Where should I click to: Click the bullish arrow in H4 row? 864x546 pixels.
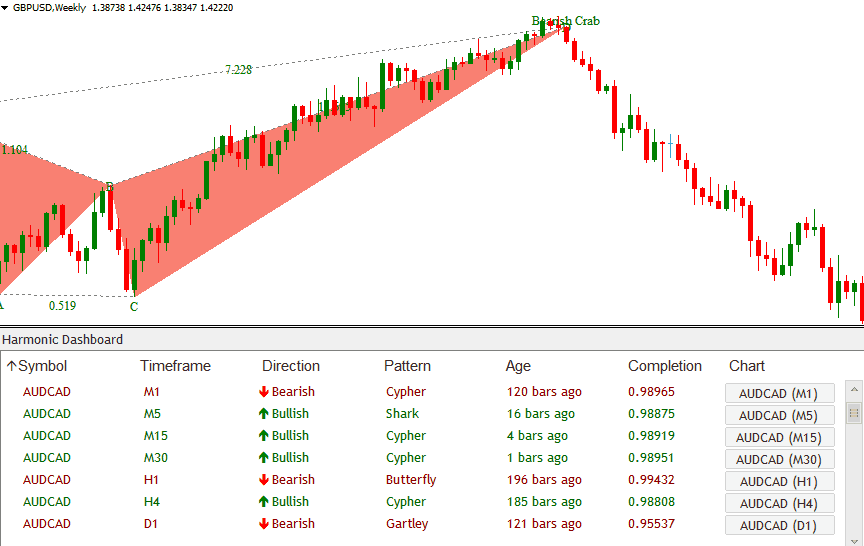pos(264,502)
